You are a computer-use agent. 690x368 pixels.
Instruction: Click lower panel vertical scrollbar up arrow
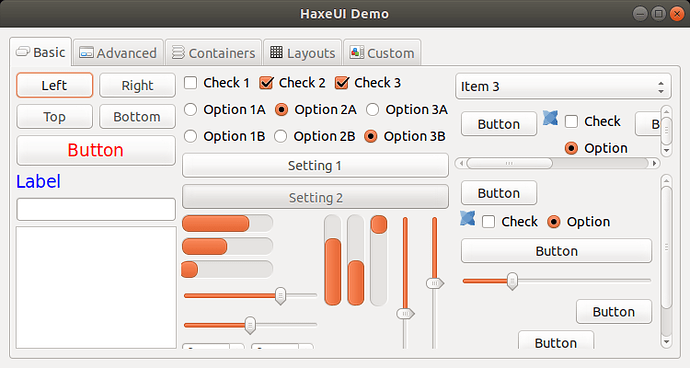[x=666, y=180]
